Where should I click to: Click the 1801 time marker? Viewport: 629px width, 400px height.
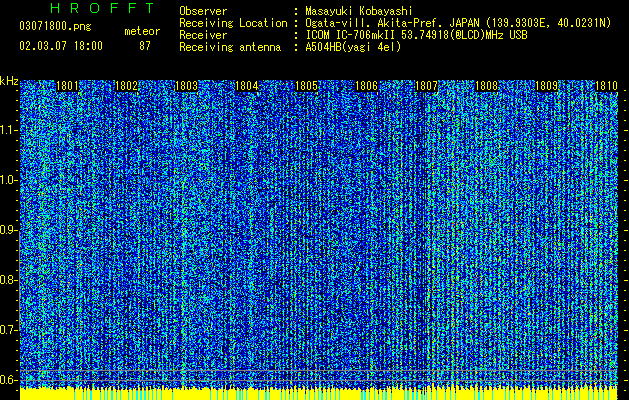coord(67,86)
